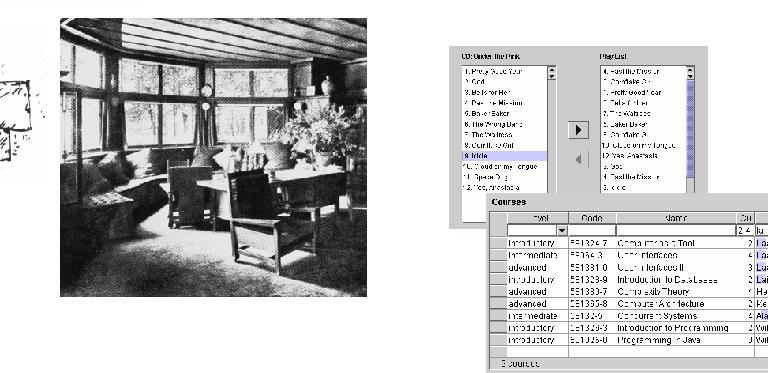768x373 pixels.
Task: Select Baker Baker in the CD list
Action: 504,114
